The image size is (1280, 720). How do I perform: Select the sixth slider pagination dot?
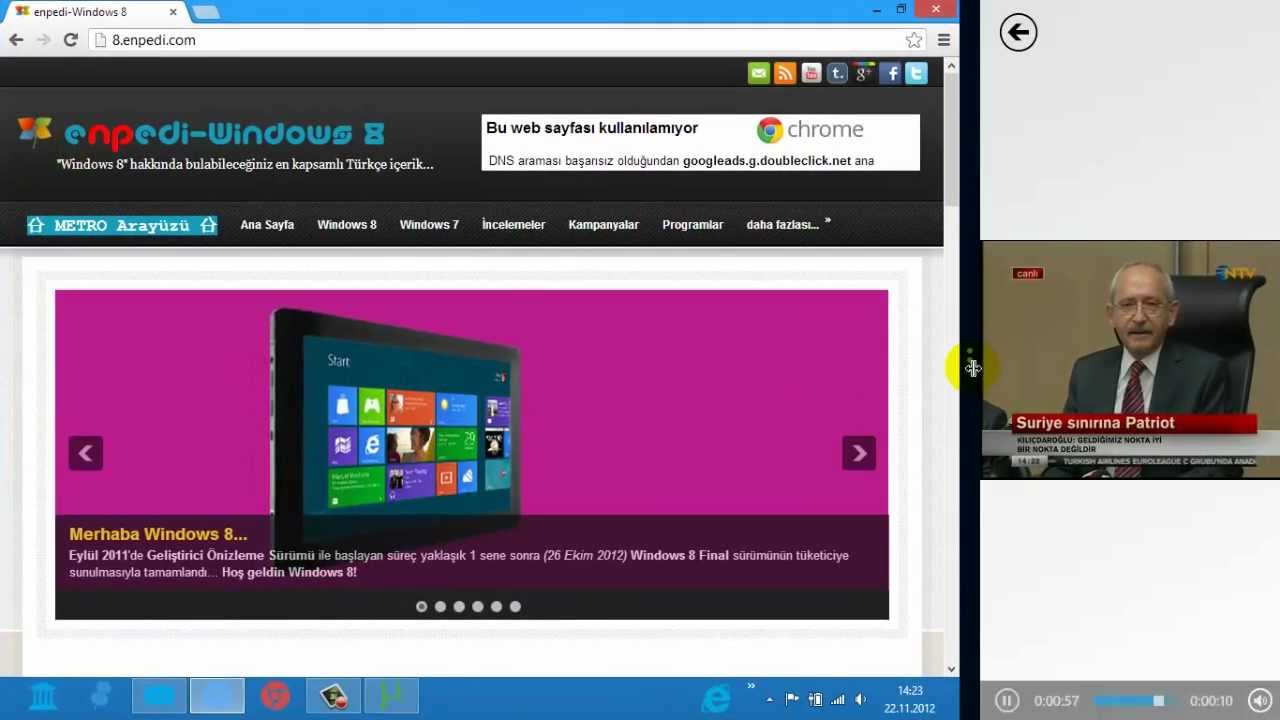[x=515, y=606]
